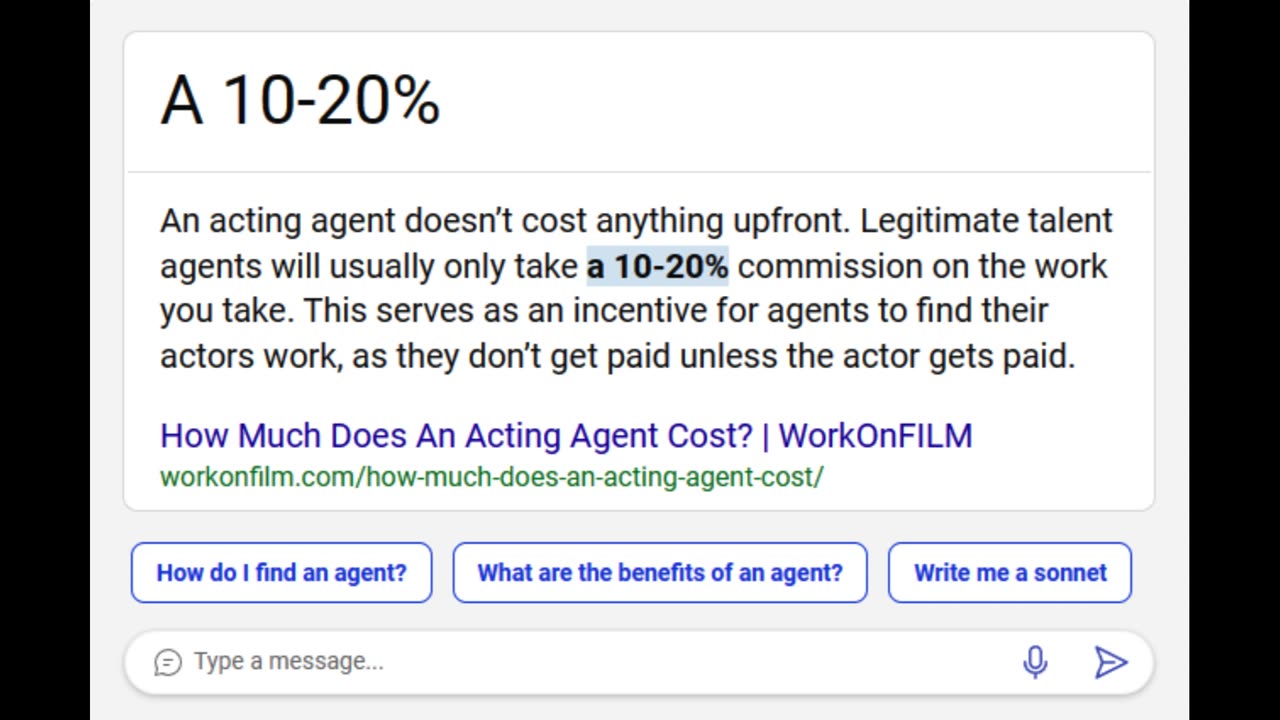The height and width of the screenshot is (720, 1280).
Task: Open the 'How Much Does An Acting Agent Cost?' link
Action: (566, 436)
